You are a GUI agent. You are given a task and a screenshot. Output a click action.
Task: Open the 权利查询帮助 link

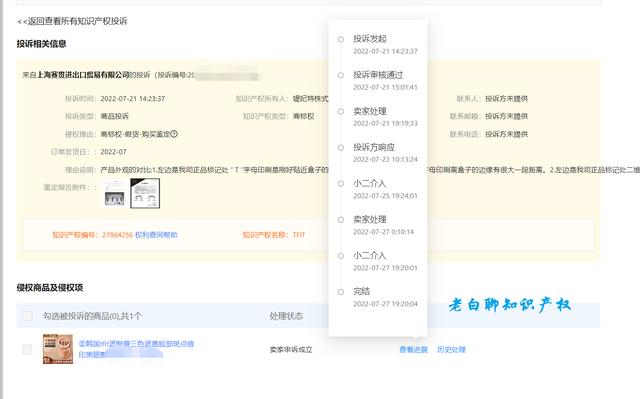click(x=156, y=235)
